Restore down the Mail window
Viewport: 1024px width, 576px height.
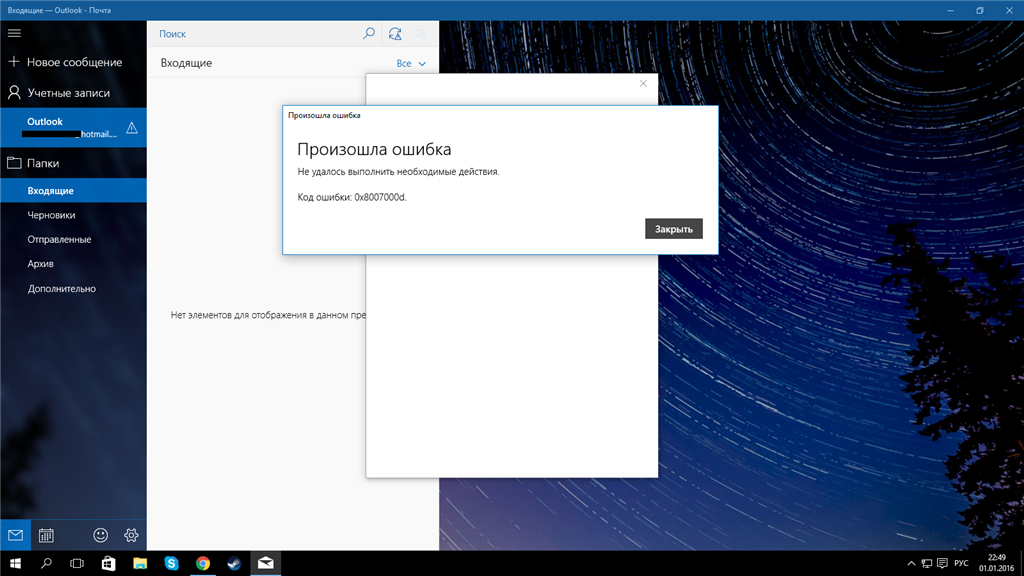(x=980, y=10)
